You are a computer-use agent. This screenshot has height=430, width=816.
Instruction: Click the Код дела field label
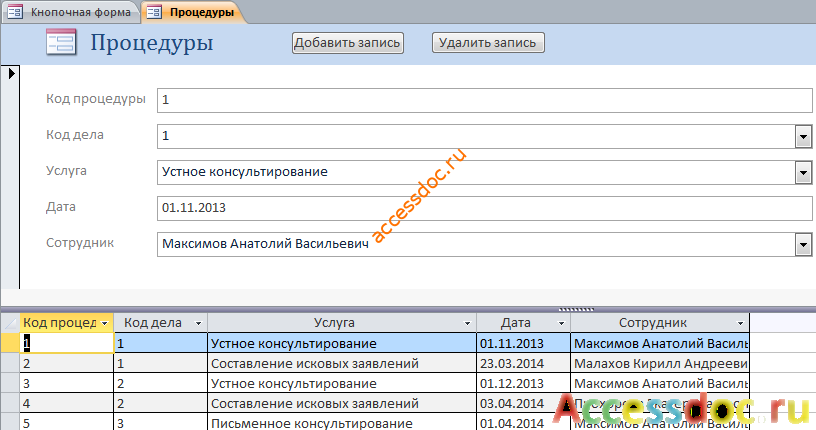pos(74,135)
